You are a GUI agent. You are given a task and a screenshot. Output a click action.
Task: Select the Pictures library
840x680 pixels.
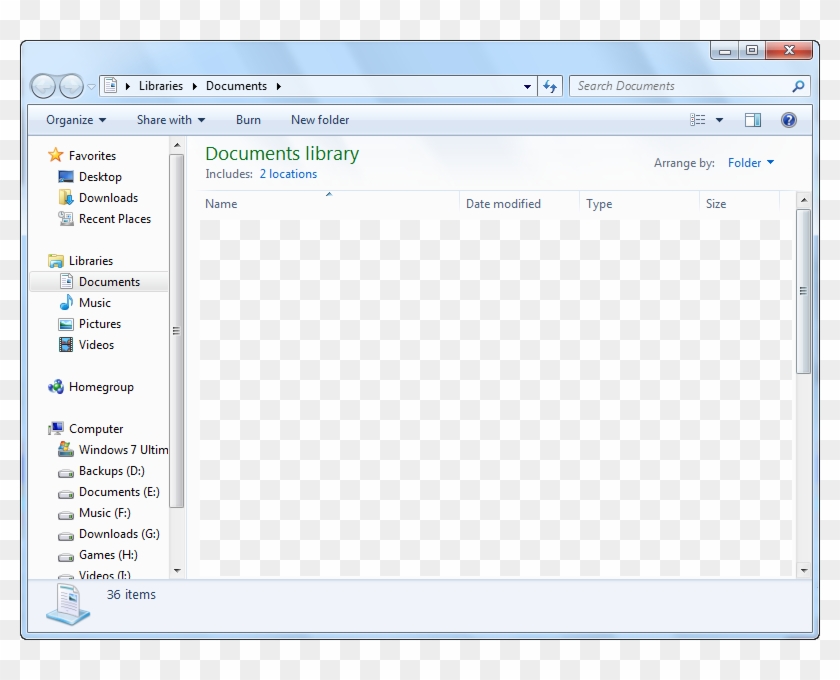click(100, 323)
